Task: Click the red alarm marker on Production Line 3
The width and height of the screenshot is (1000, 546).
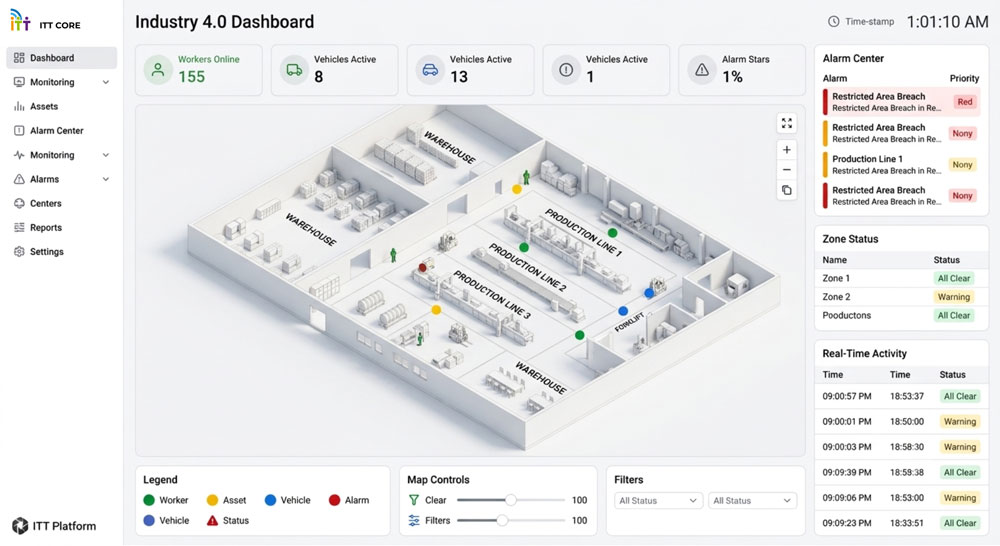Action: (x=422, y=267)
